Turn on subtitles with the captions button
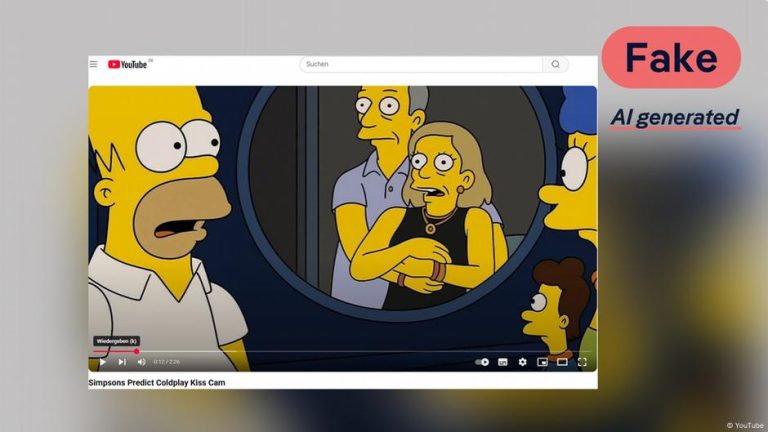 coord(503,362)
